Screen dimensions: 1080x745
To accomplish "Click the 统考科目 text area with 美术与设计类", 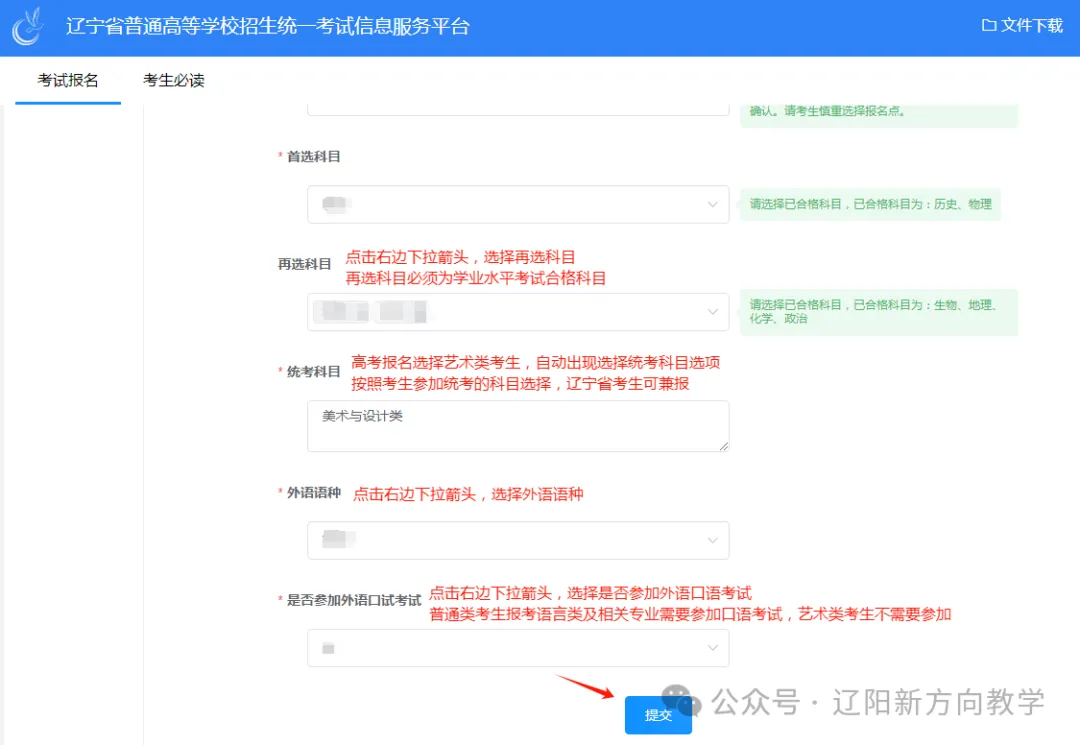I will [x=518, y=426].
